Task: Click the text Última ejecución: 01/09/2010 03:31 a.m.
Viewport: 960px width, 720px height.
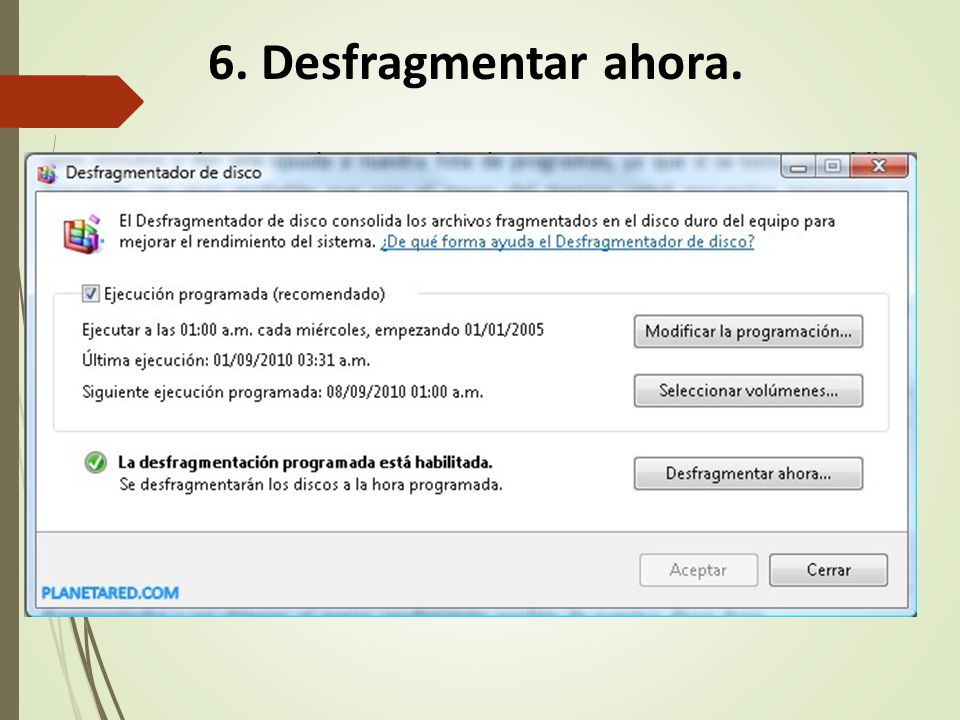Action: (x=226, y=360)
